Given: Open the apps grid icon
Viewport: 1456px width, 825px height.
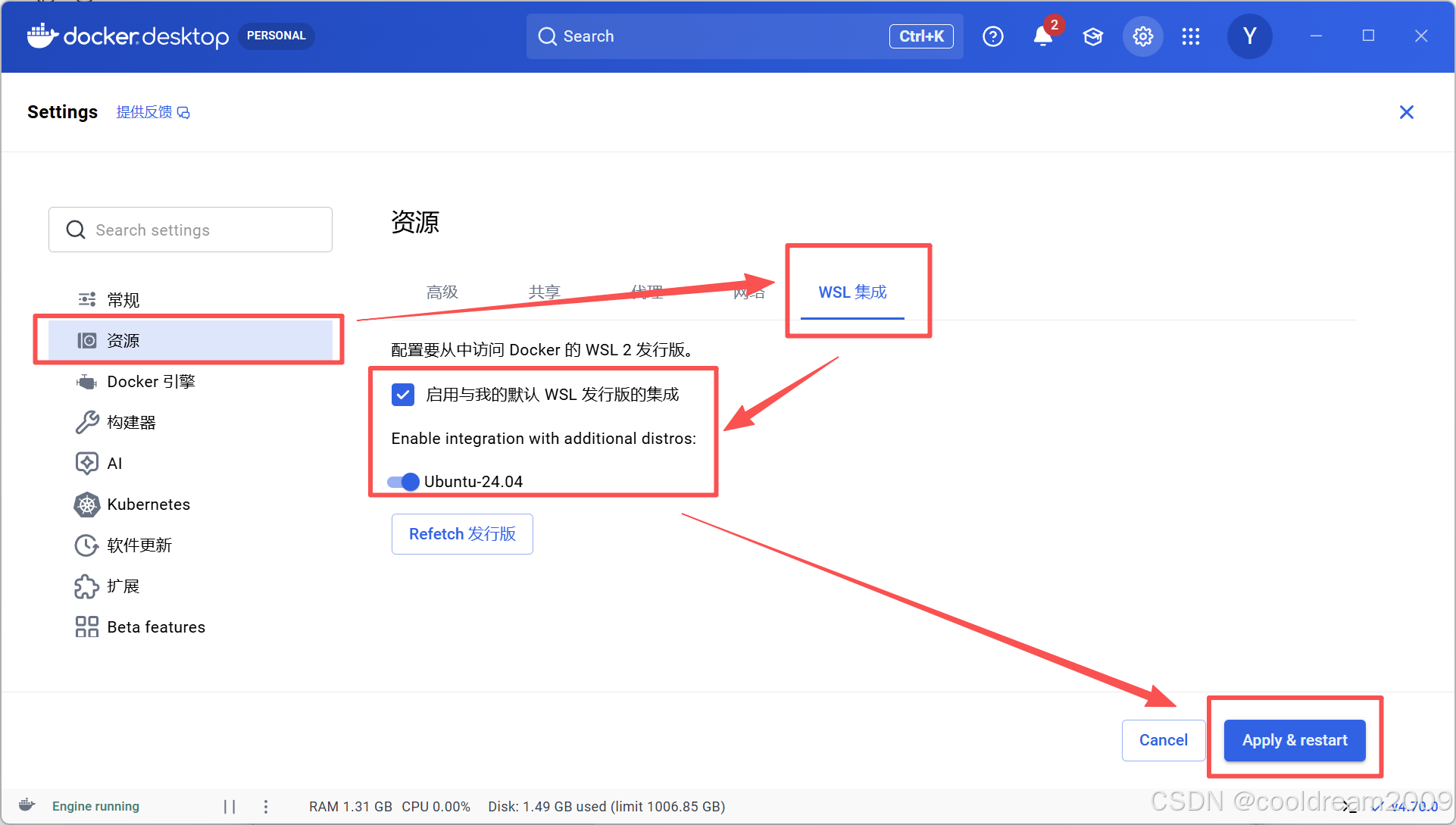Looking at the screenshot, I should pyautogui.click(x=1190, y=36).
